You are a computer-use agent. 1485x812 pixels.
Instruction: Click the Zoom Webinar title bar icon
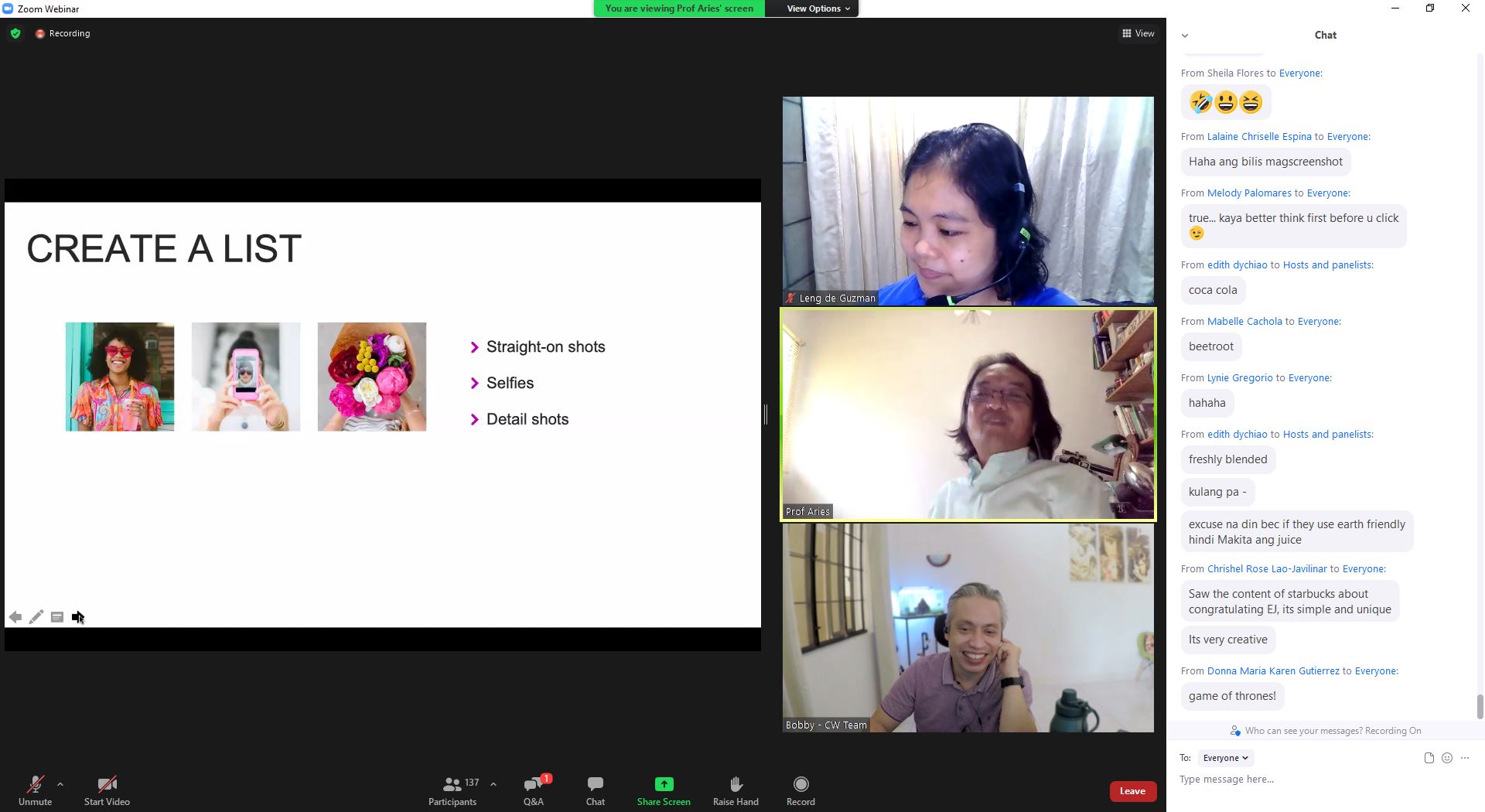click(x=9, y=9)
